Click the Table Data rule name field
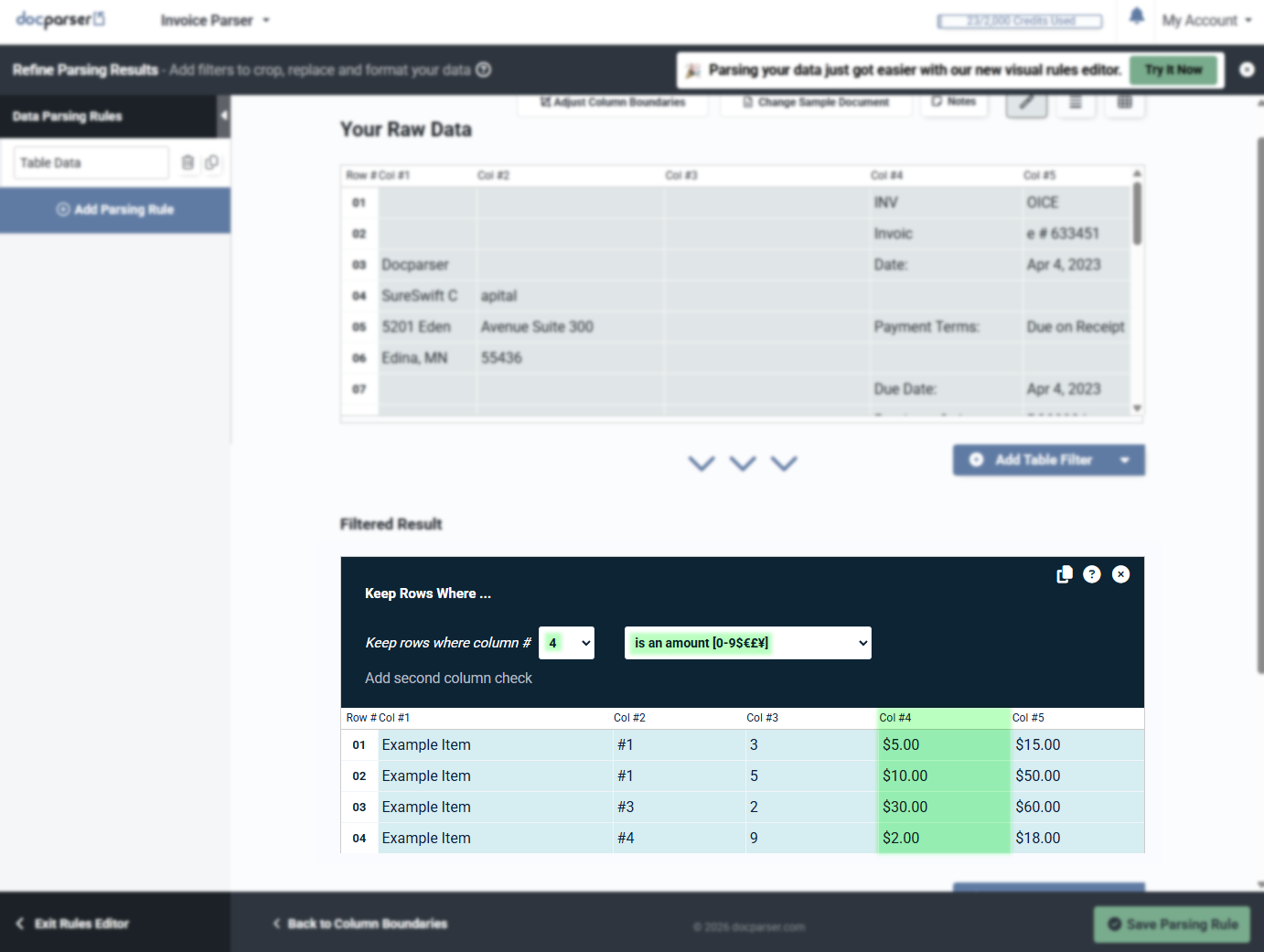Screen dimensions: 1264x952 [x=91, y=163]
